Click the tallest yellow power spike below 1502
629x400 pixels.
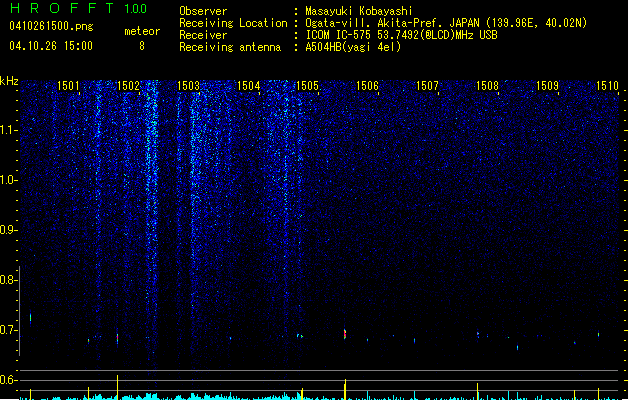tap(118, 387)
